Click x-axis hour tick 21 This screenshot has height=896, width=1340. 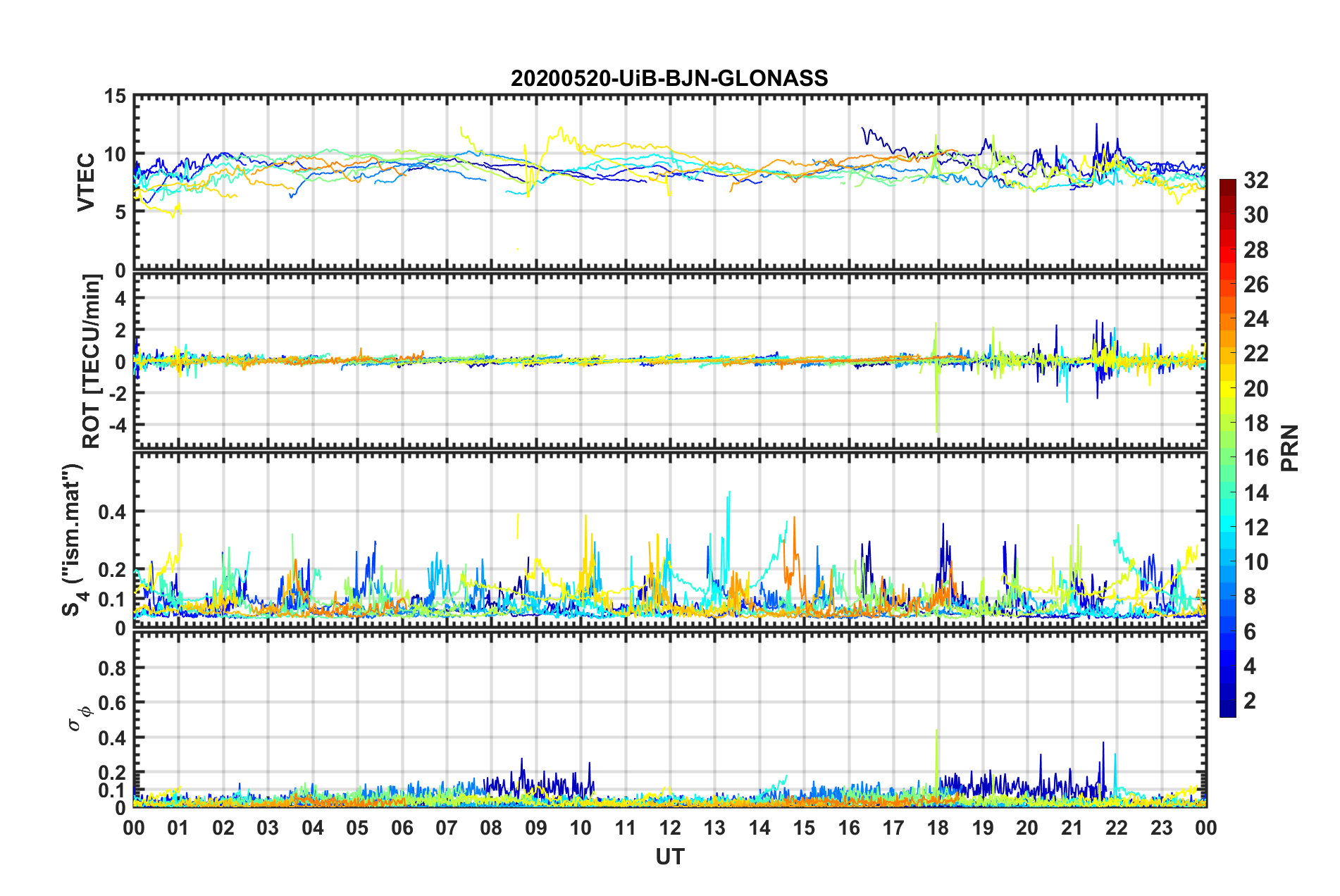click(x=1072, y=828)
